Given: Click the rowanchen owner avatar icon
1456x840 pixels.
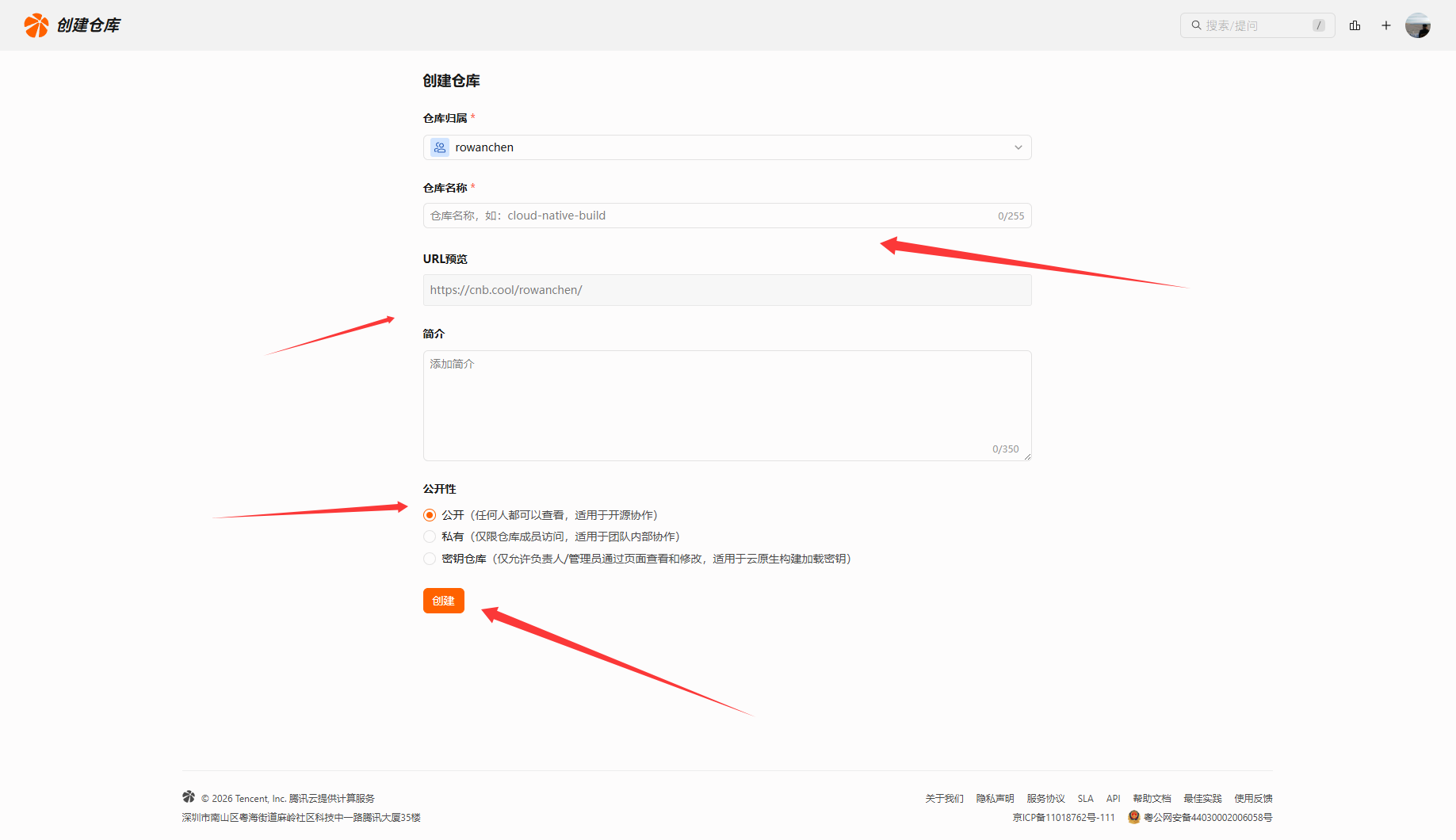Looking at the screenshot, I should point(440,147).
